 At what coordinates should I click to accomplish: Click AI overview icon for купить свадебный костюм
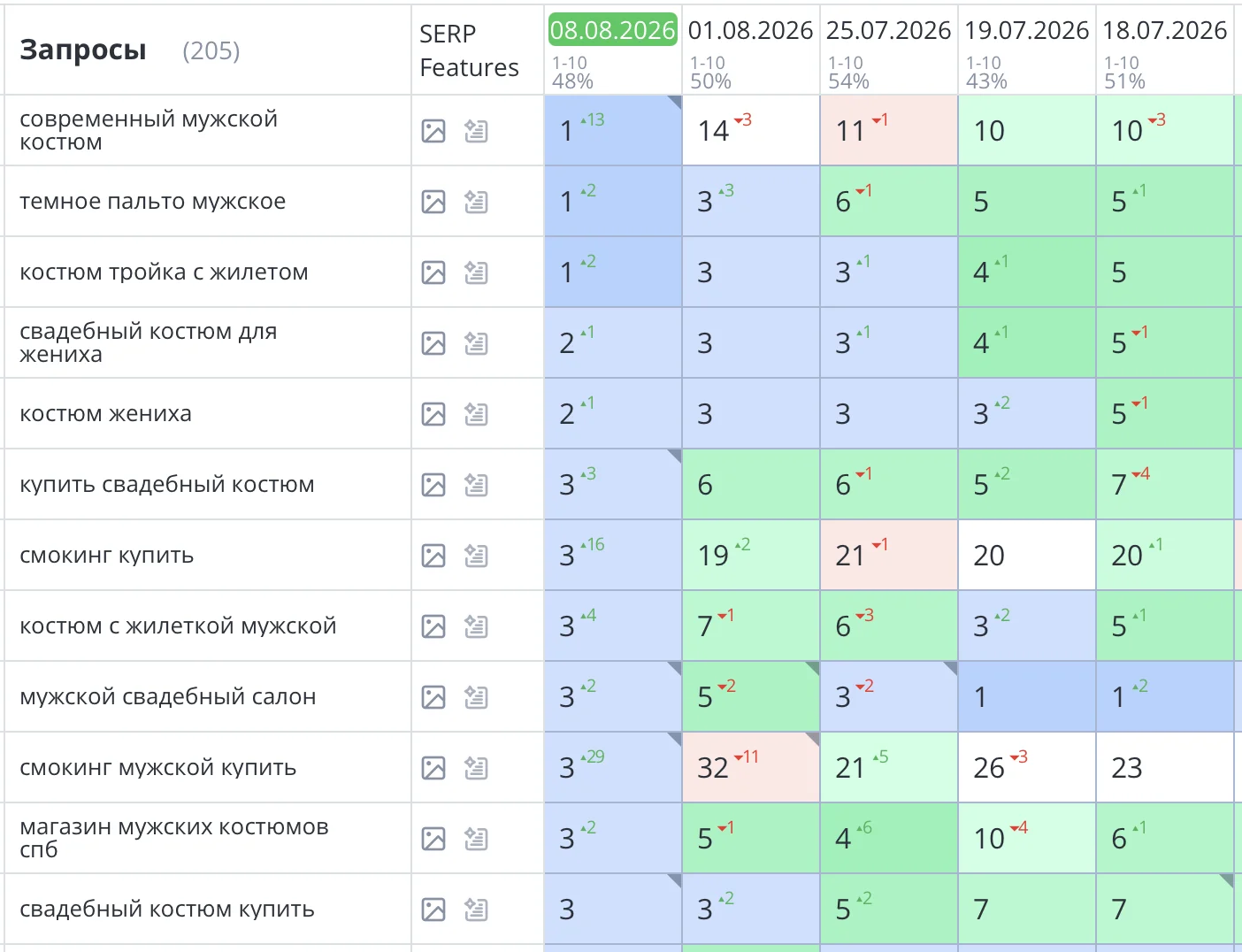[476, 485]
